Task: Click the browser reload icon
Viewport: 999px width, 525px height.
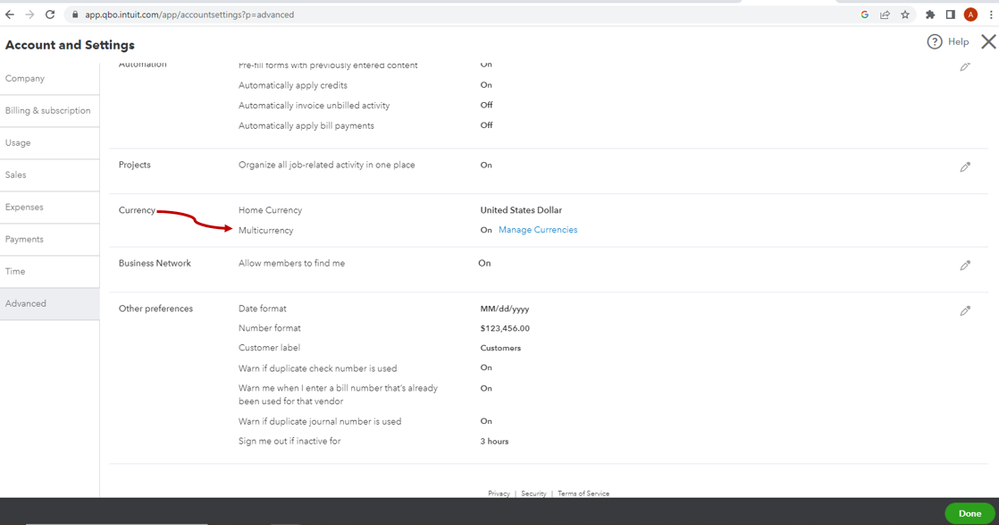Action: point(51,15)
